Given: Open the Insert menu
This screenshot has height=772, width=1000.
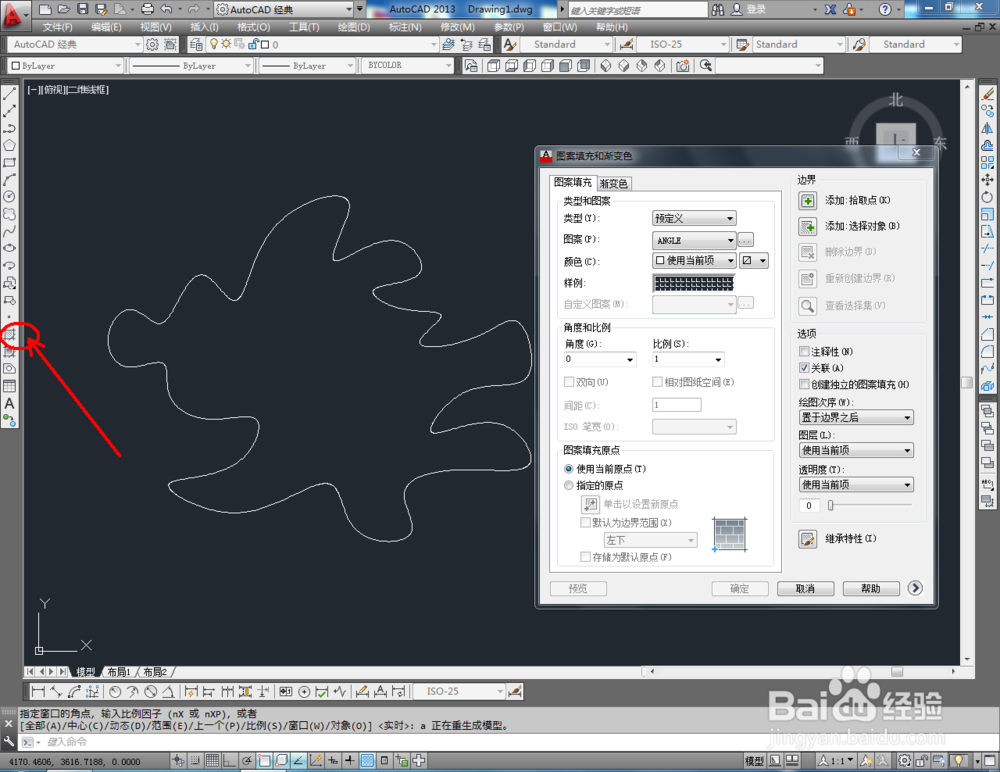Looking at the screenshot, I should tap(204, 27).
